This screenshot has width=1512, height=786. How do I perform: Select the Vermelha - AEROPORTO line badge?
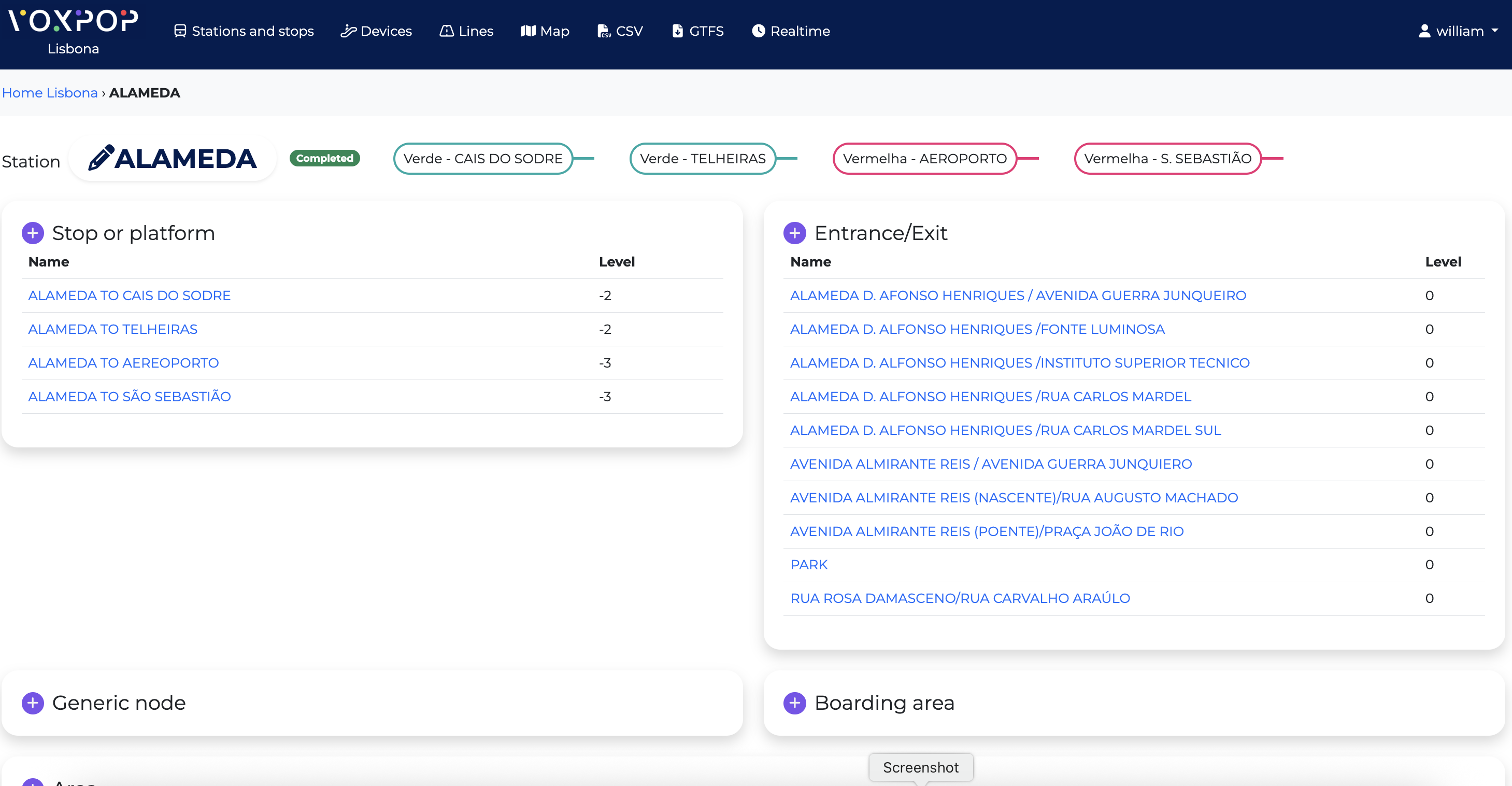pos(924,159)
